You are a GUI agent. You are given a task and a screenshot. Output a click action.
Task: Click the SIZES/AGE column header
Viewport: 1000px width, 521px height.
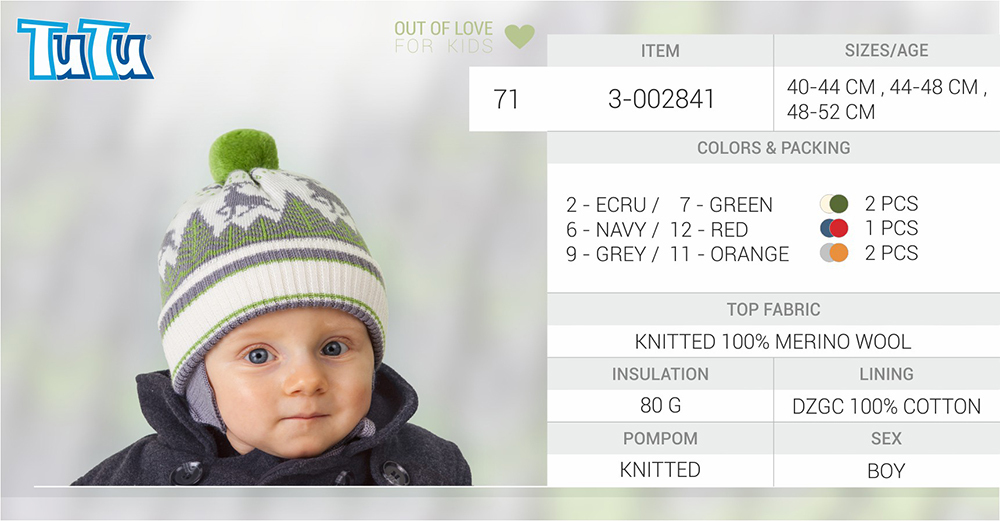[x=886, y=50]
